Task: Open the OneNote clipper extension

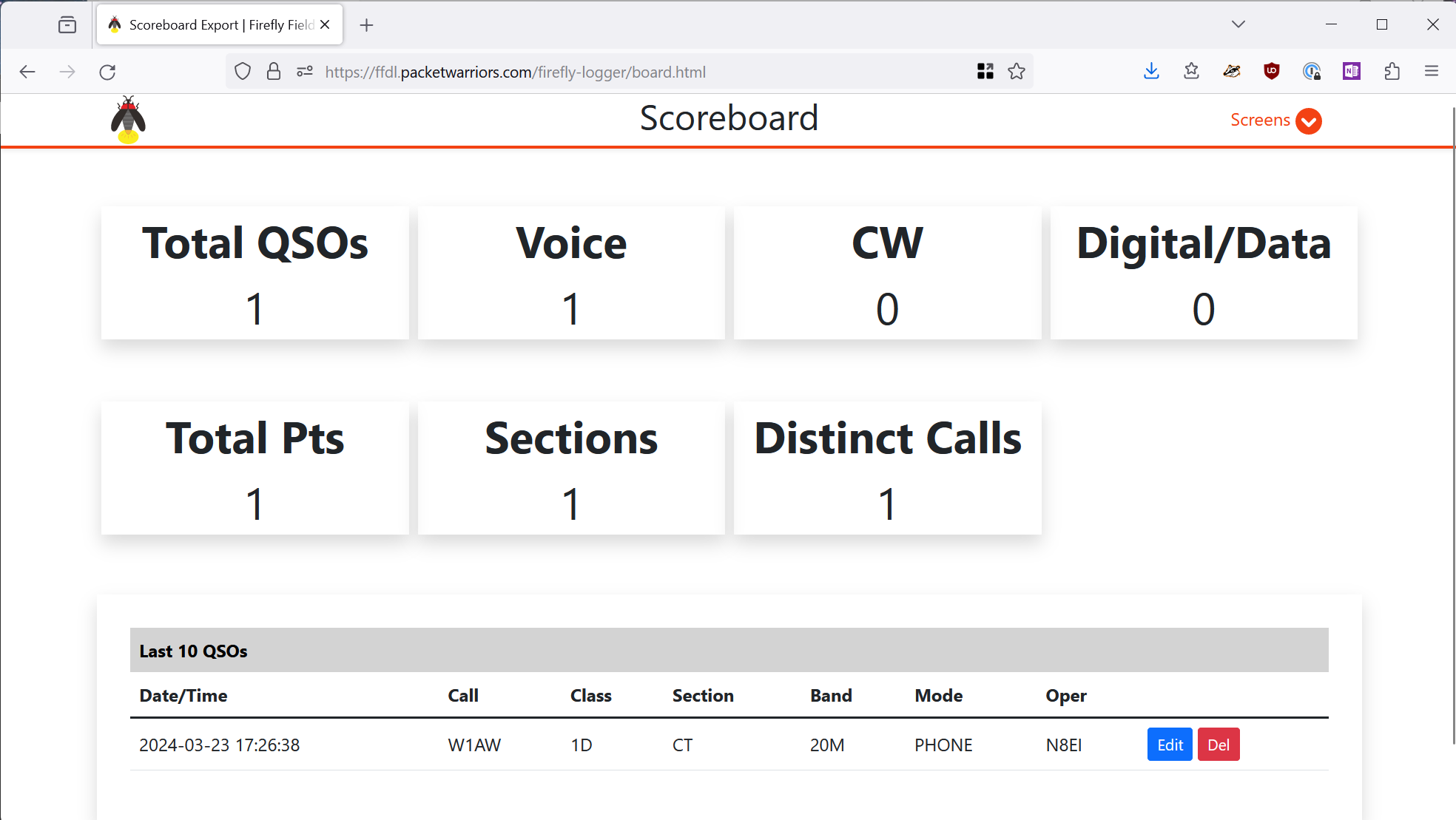Action: 1352,72
